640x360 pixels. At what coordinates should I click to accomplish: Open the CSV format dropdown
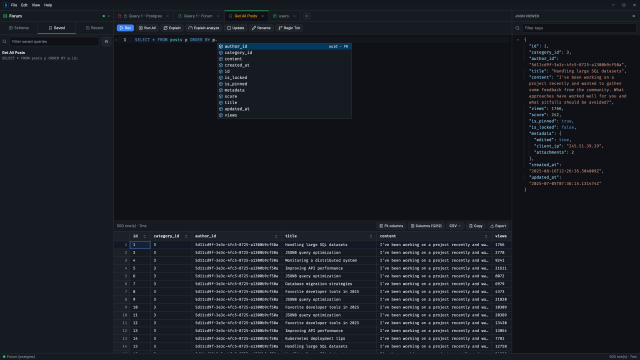coord(455,226)
